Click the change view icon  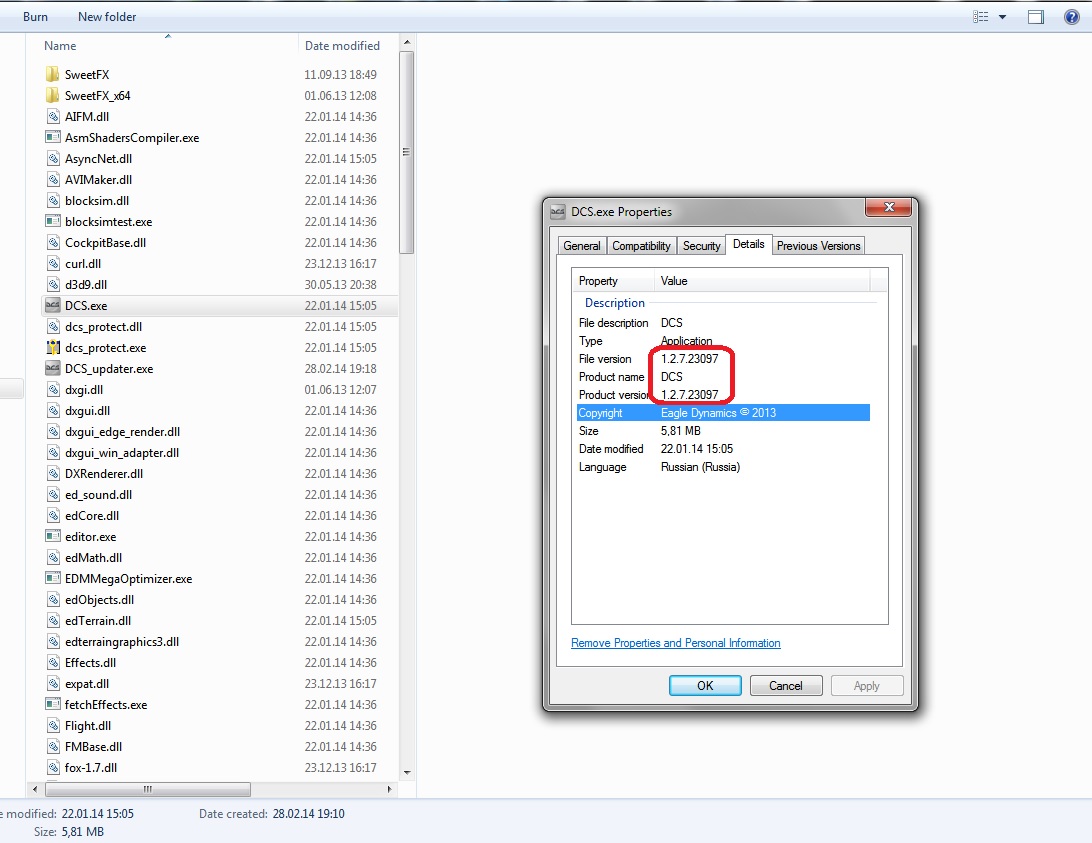coord(981,17)
